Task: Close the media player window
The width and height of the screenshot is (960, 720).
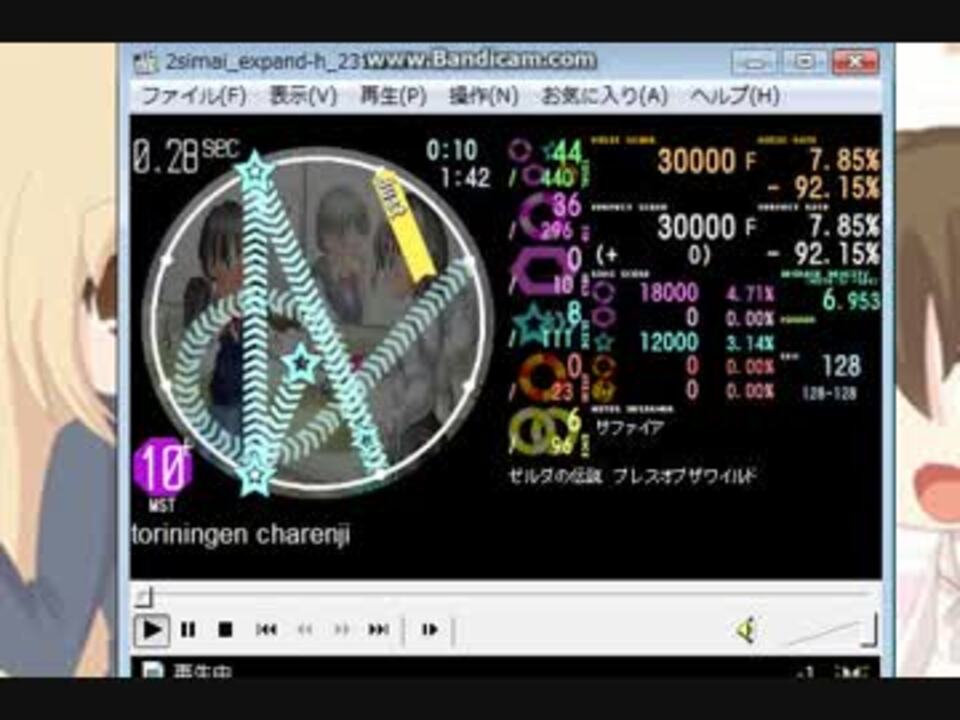Action: [x=855, y=61]
